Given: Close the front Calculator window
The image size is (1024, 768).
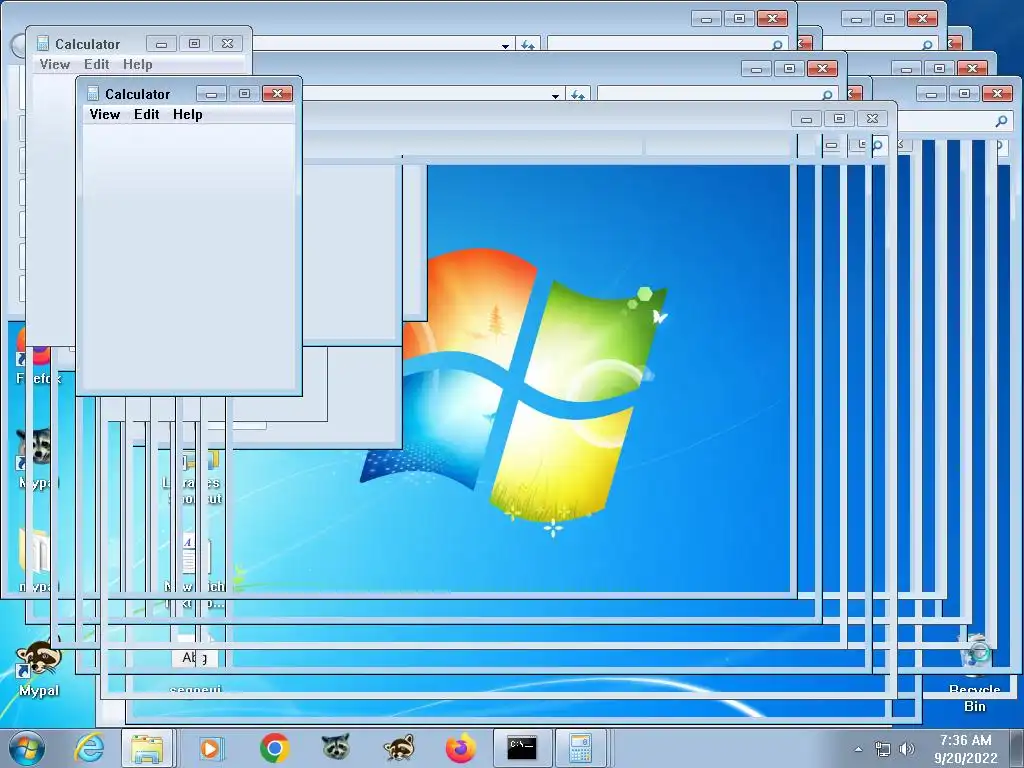Looking at the screenshot, I should click(278, 94).
